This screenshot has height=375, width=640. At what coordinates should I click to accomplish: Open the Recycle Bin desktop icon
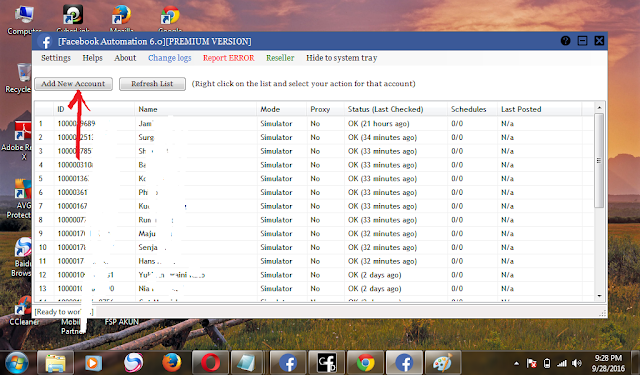pyautogui.click(x=19, y=78)
